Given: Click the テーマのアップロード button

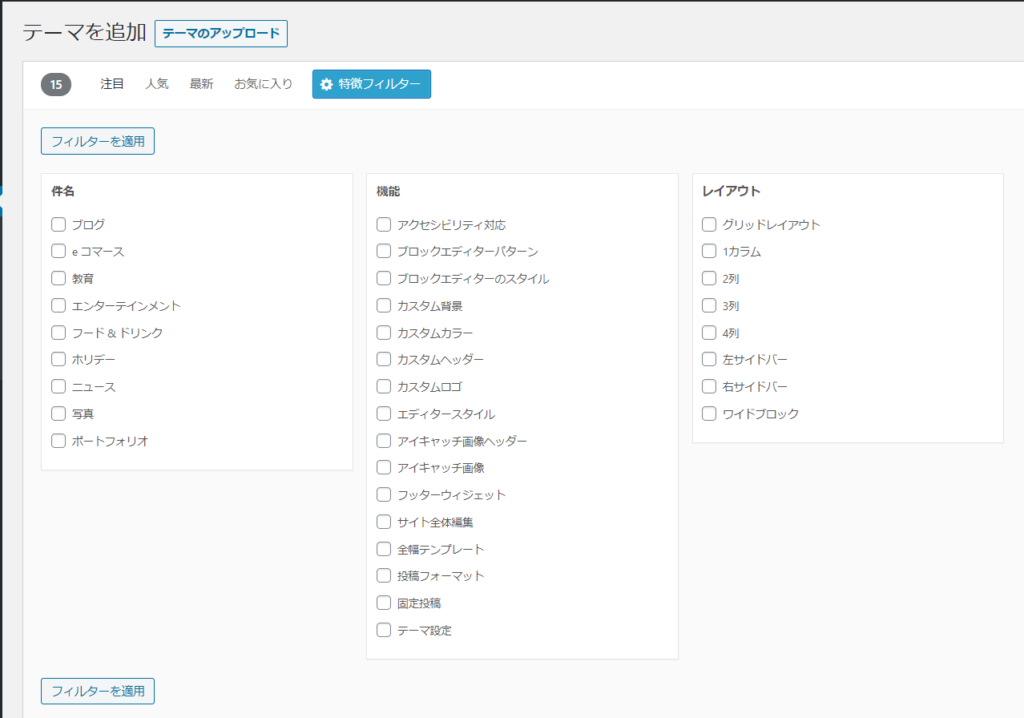Looking at the screenshot, I should point(221,34).
